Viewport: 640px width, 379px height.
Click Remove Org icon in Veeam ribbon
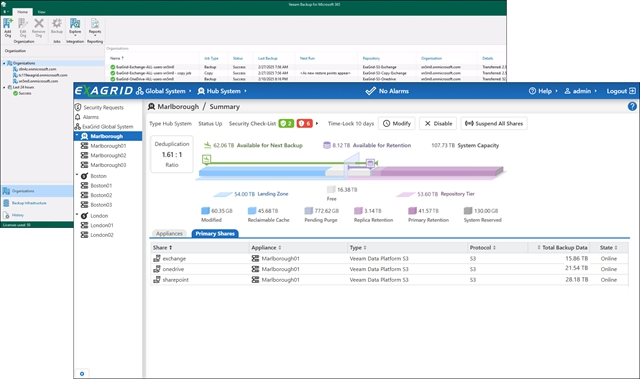pyautogui.click(x=38, y=27)
